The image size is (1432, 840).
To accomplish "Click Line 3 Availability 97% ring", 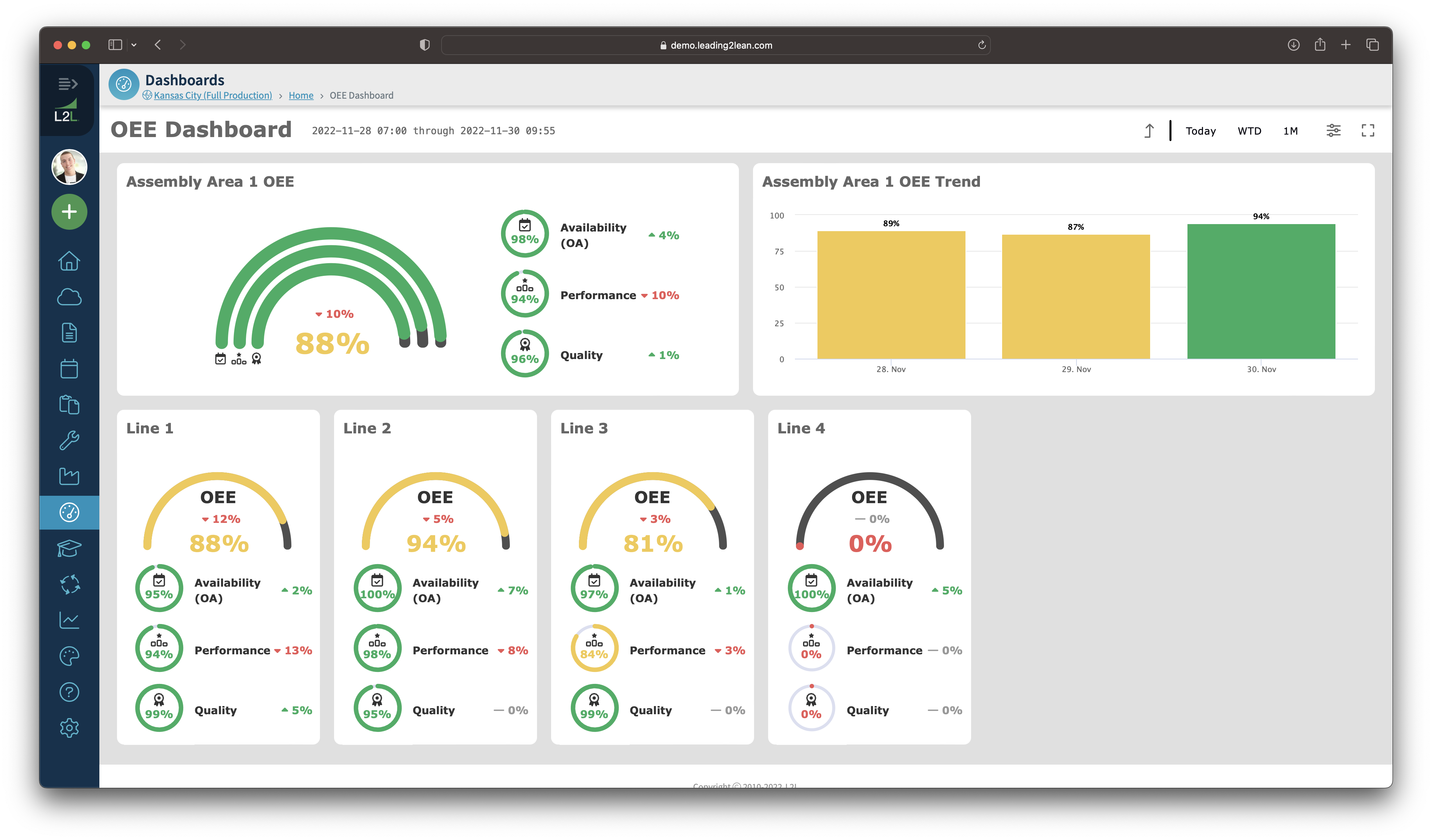I will [x=594, y=588].
